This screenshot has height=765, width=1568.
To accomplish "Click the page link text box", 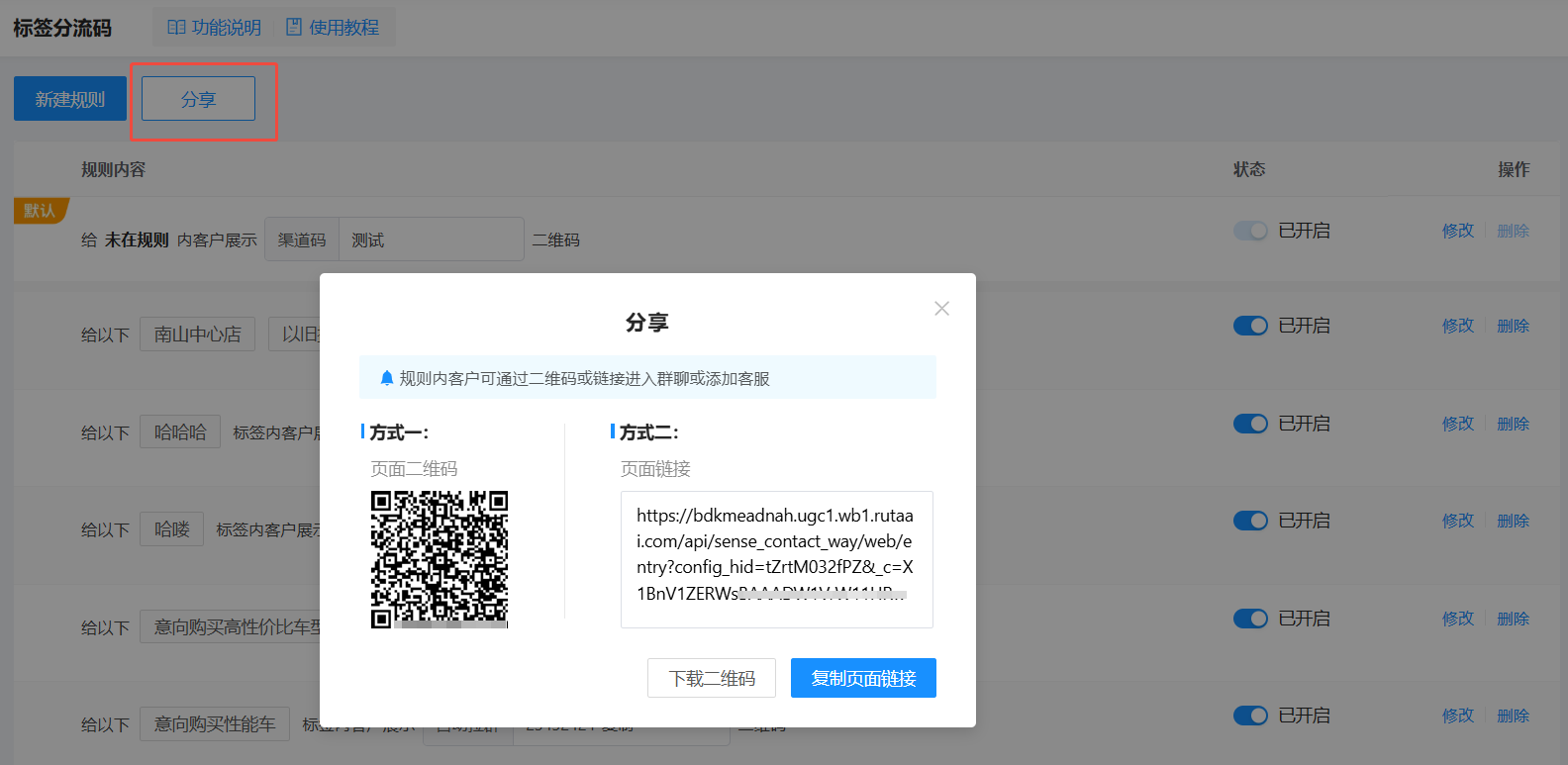I will click(x=777, y=559).
